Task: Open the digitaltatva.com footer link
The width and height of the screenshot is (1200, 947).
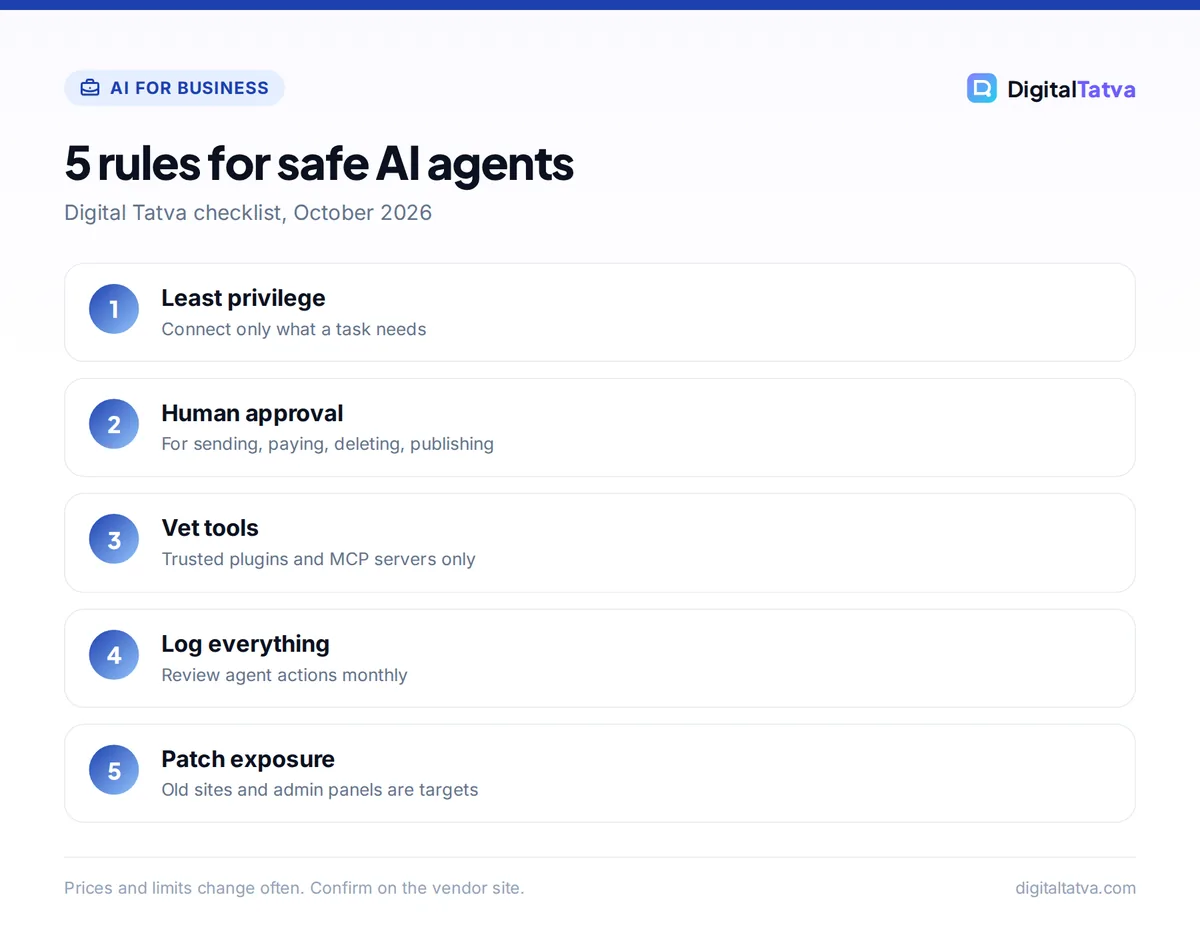Action: point(1075,888)
